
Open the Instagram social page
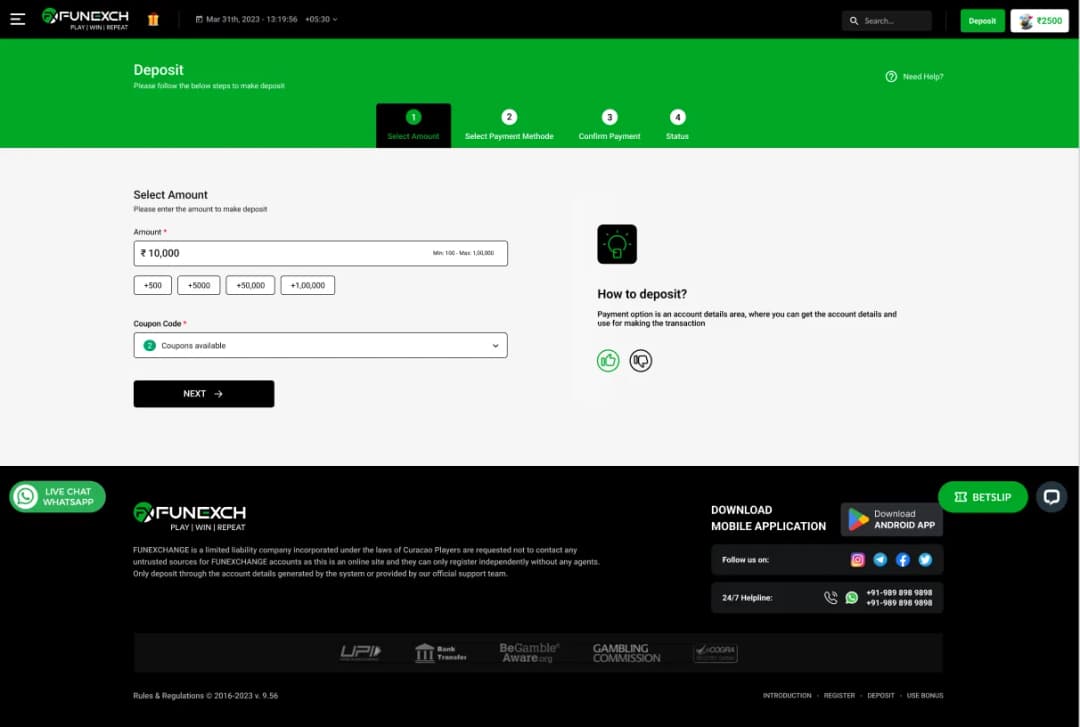pos(858,559)
